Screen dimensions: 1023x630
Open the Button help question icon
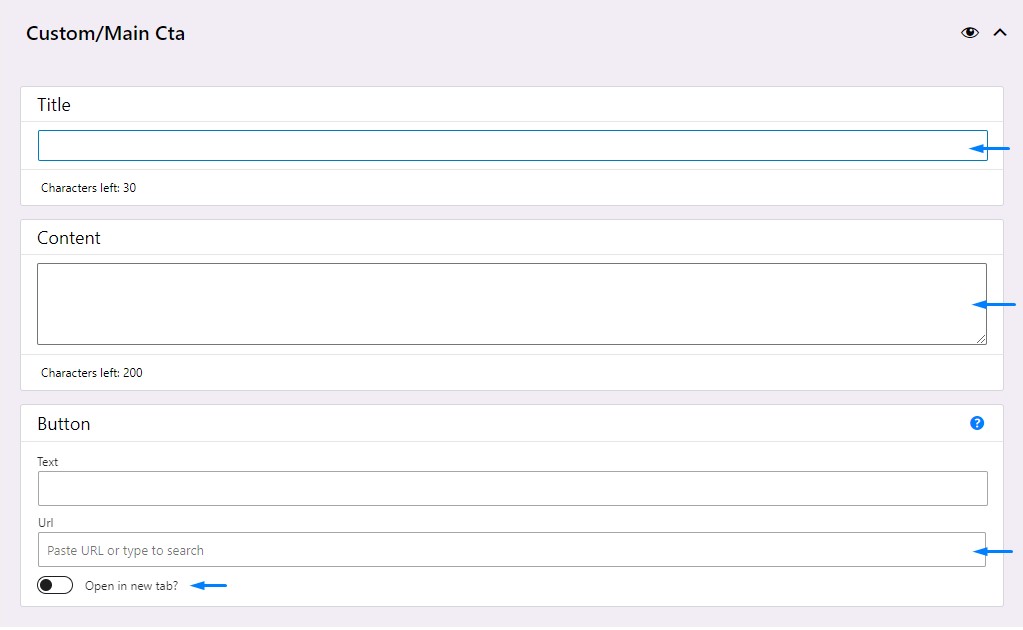(977, 423)
